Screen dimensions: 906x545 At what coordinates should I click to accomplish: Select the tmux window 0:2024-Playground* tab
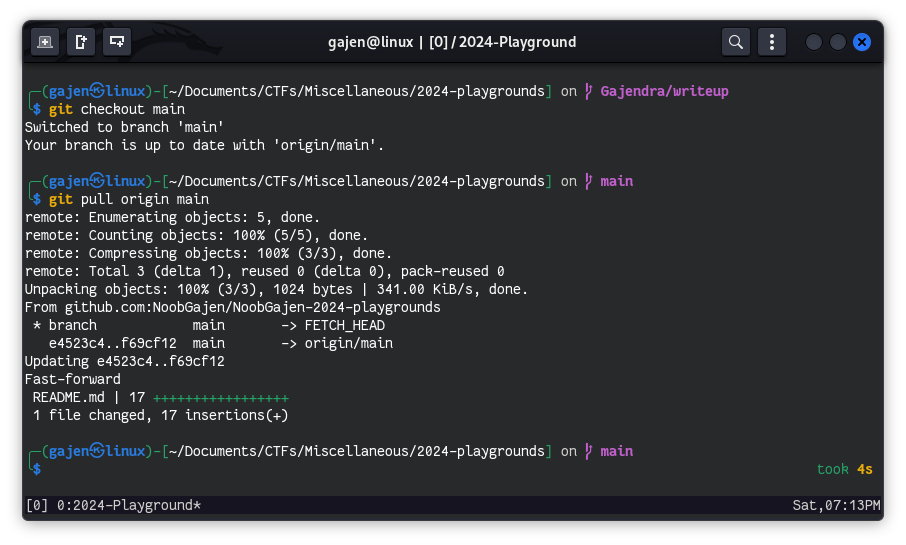coord(128,505)
